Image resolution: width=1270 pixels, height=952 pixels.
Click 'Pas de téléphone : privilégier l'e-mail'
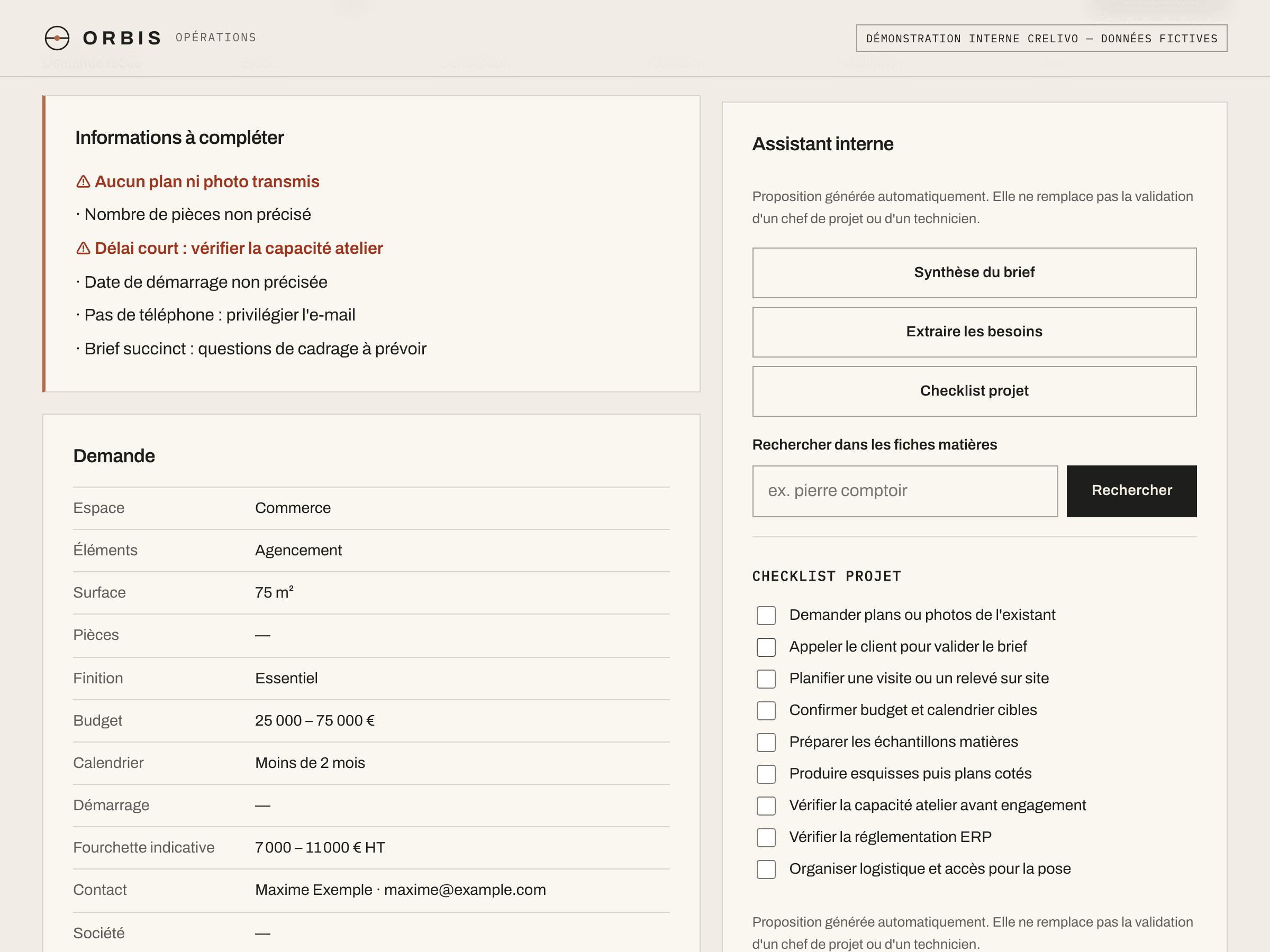(220, 315)
